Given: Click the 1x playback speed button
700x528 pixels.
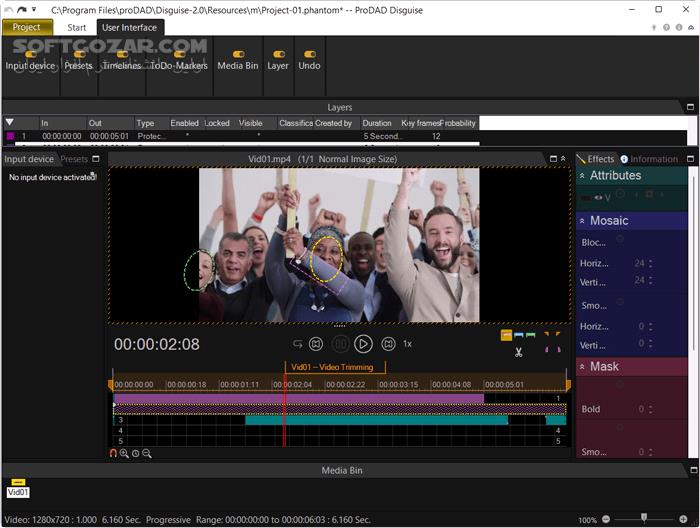Looking at the screenshot, I should point(407,344).
